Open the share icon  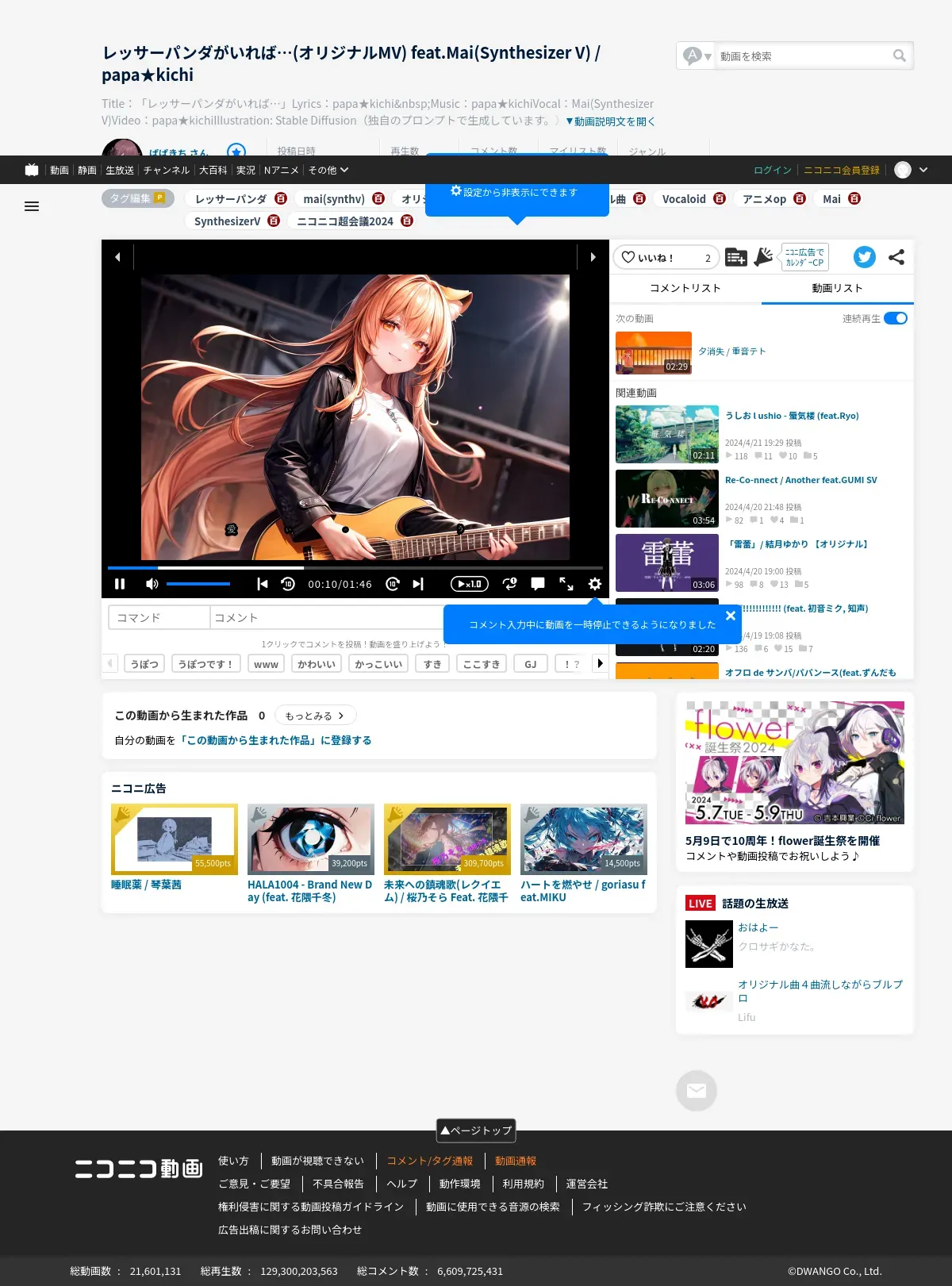(896, 257)
